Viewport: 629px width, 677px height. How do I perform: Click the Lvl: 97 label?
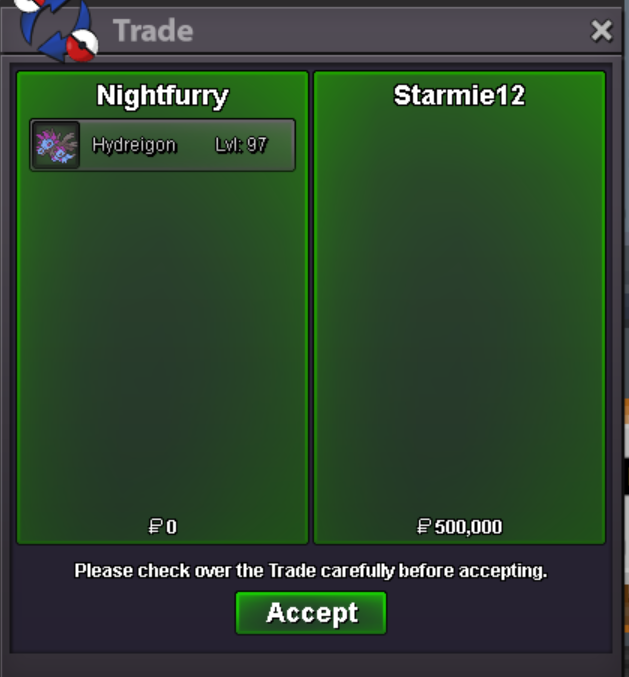(x=241, y=145)
